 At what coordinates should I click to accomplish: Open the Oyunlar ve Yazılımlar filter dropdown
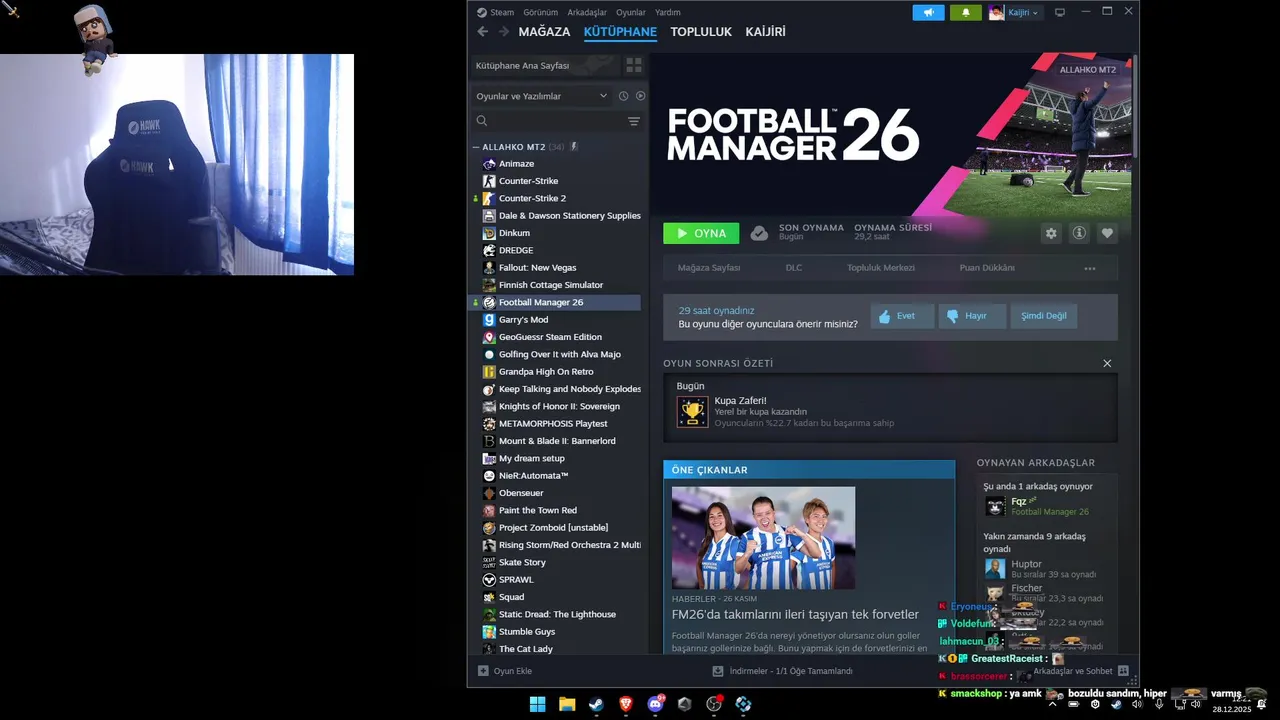coord(541,96)
